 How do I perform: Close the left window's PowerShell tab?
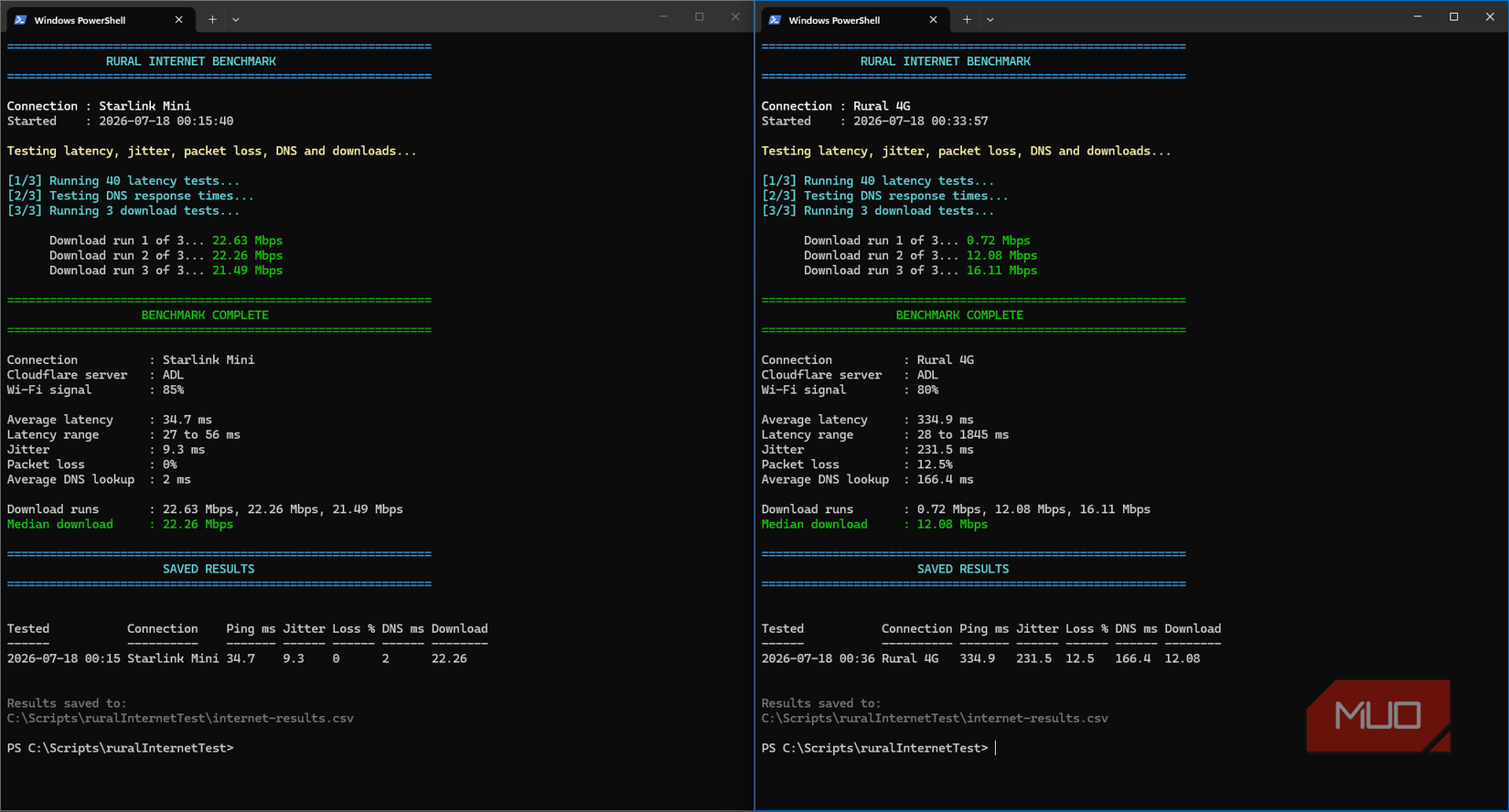(x=178, y=19)
